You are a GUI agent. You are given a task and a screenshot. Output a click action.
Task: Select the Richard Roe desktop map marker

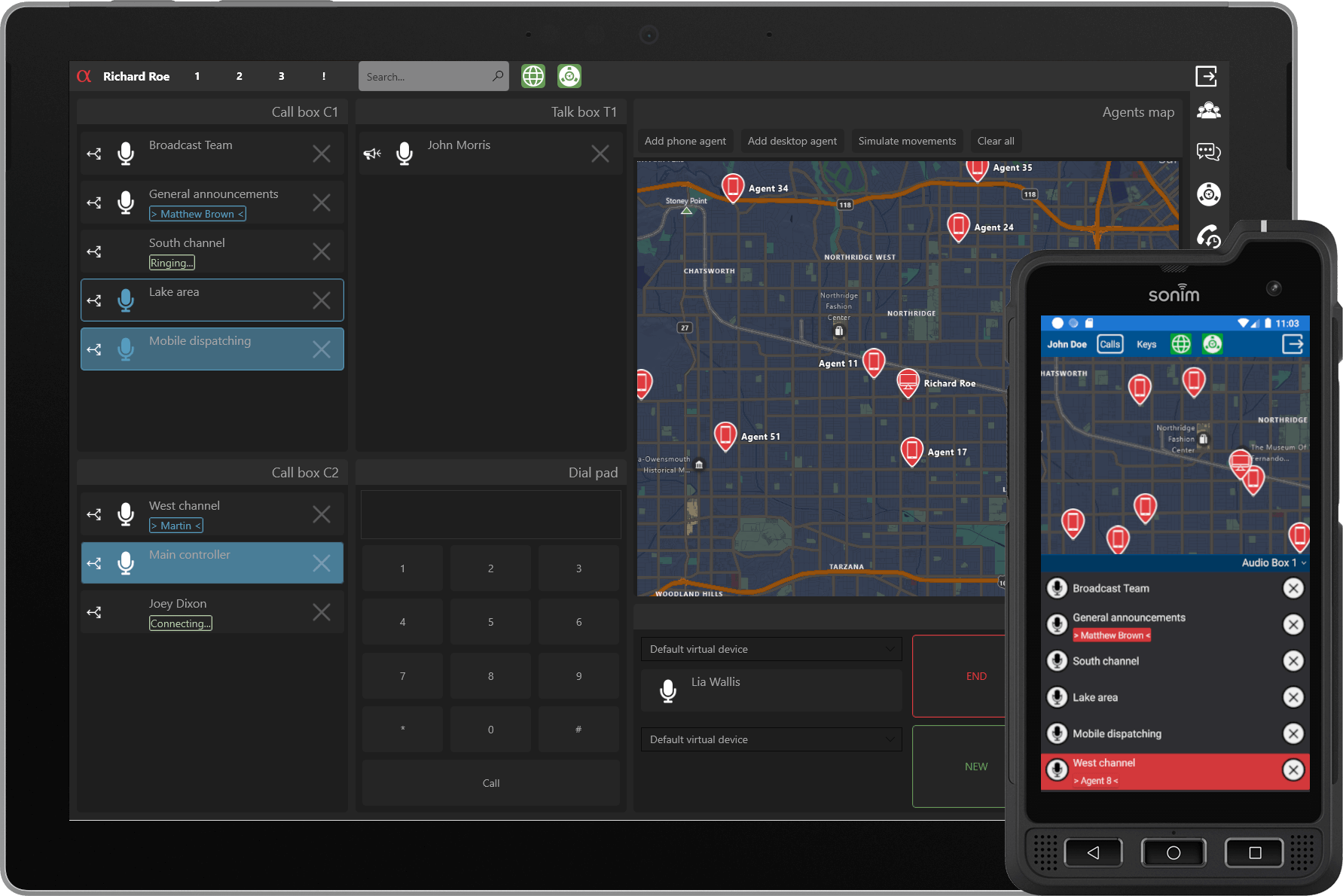point(908,383)
